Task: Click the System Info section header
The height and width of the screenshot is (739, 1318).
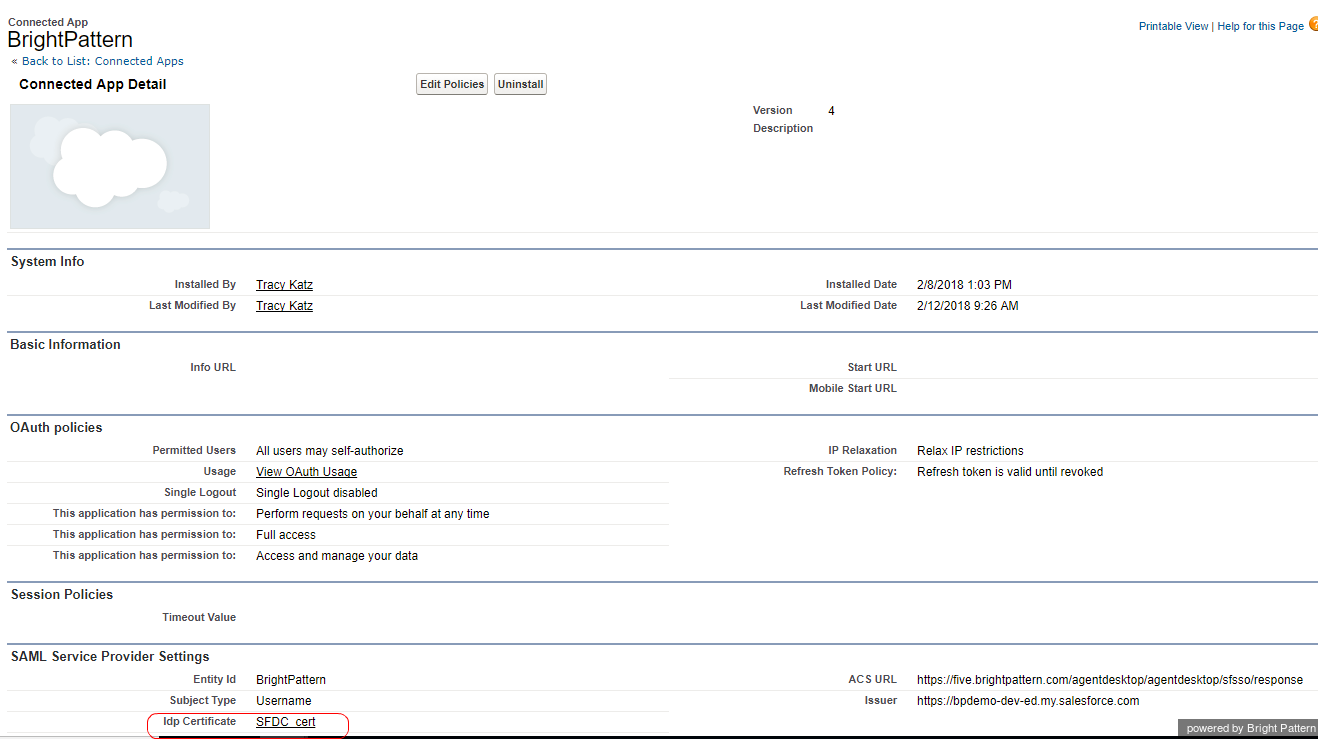Action: 48,262
